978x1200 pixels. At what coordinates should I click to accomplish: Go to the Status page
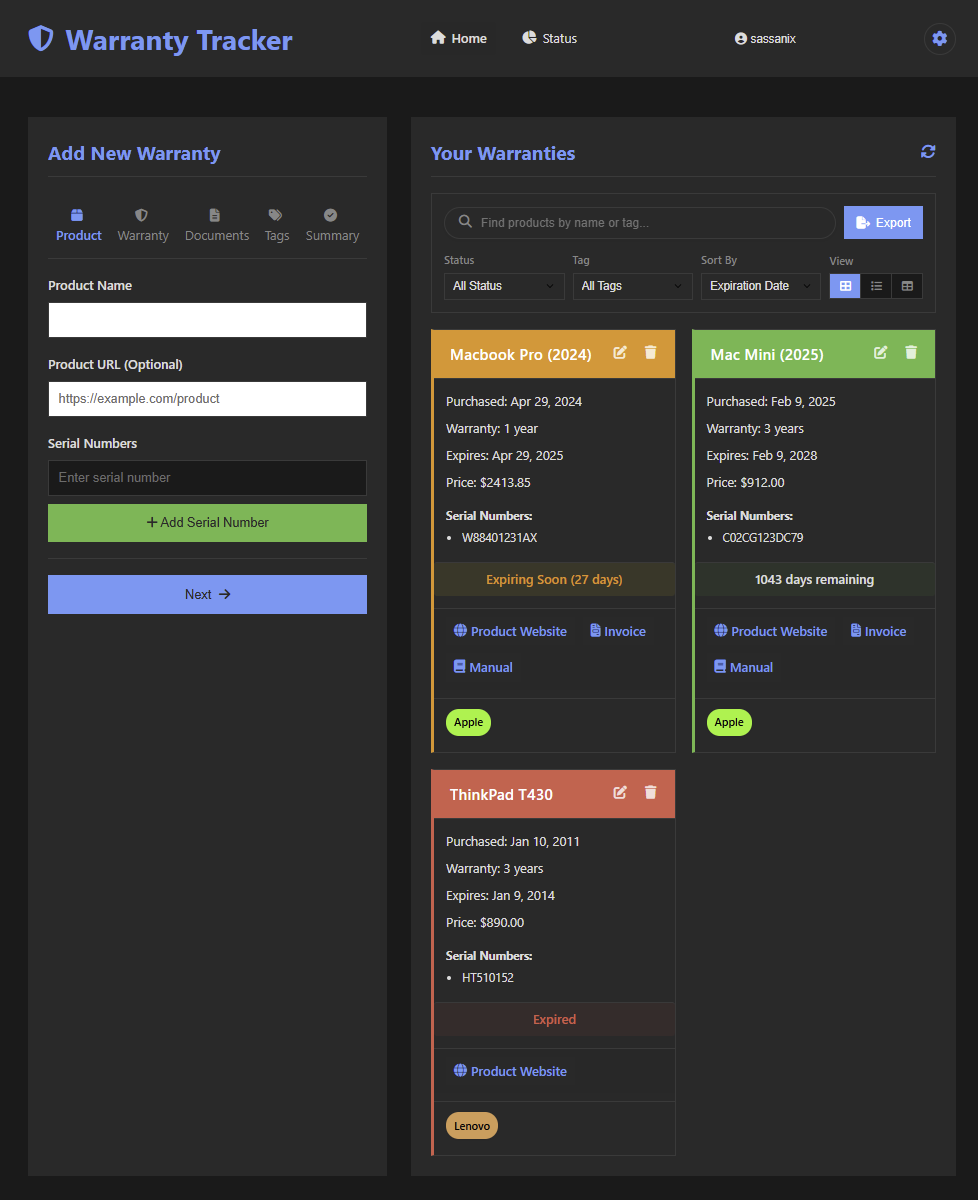tap(550, 39)
